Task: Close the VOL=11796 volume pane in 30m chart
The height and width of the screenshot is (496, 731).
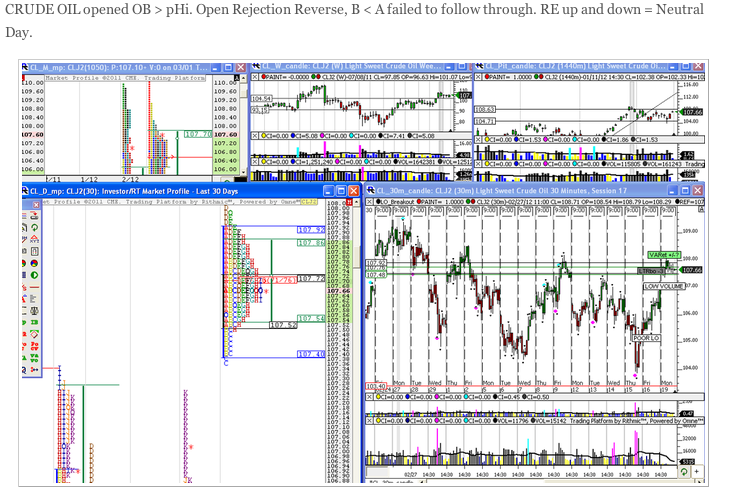Action: 369,420
